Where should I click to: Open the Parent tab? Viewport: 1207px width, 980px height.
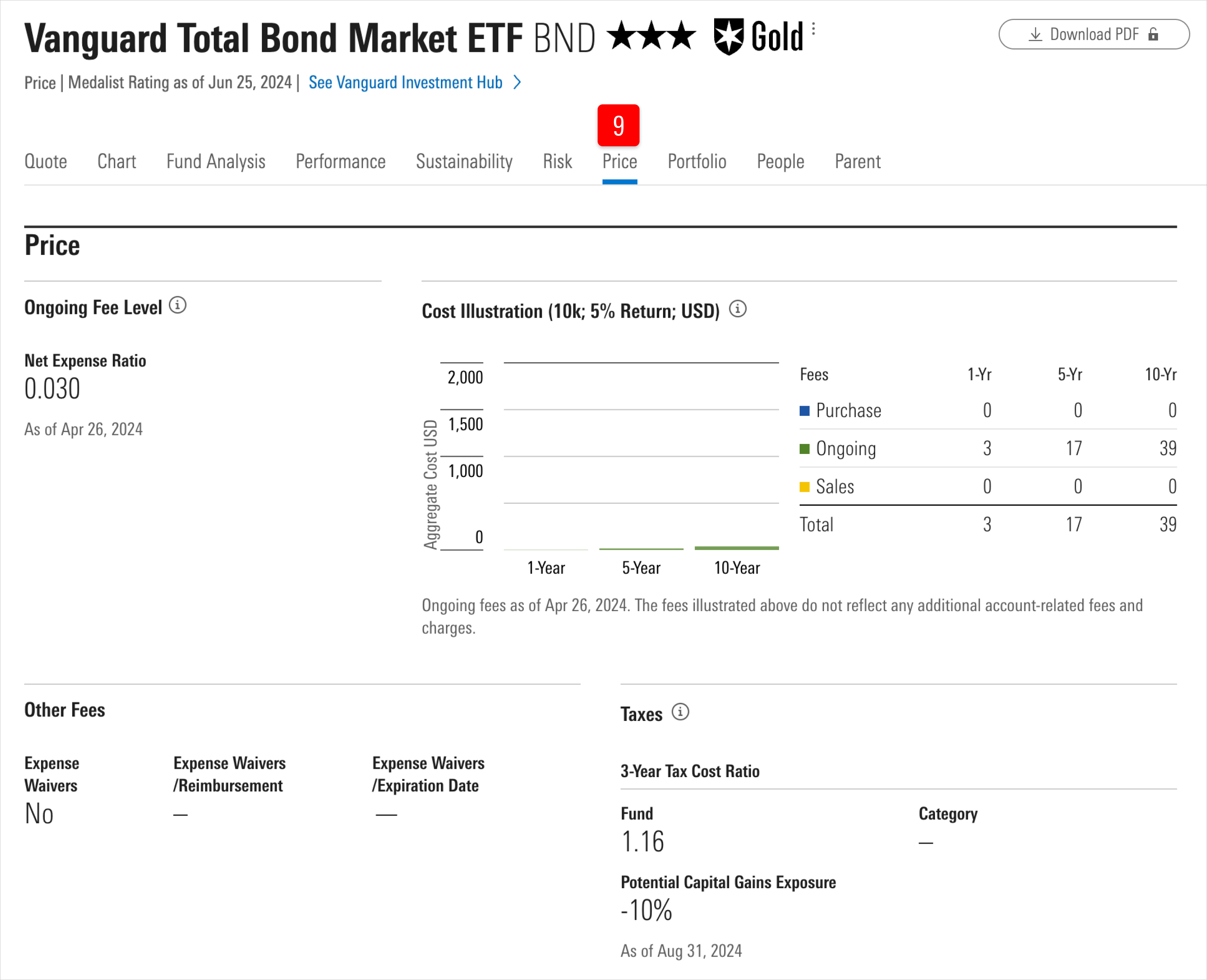pyautogui.click(x=858, y=161)
